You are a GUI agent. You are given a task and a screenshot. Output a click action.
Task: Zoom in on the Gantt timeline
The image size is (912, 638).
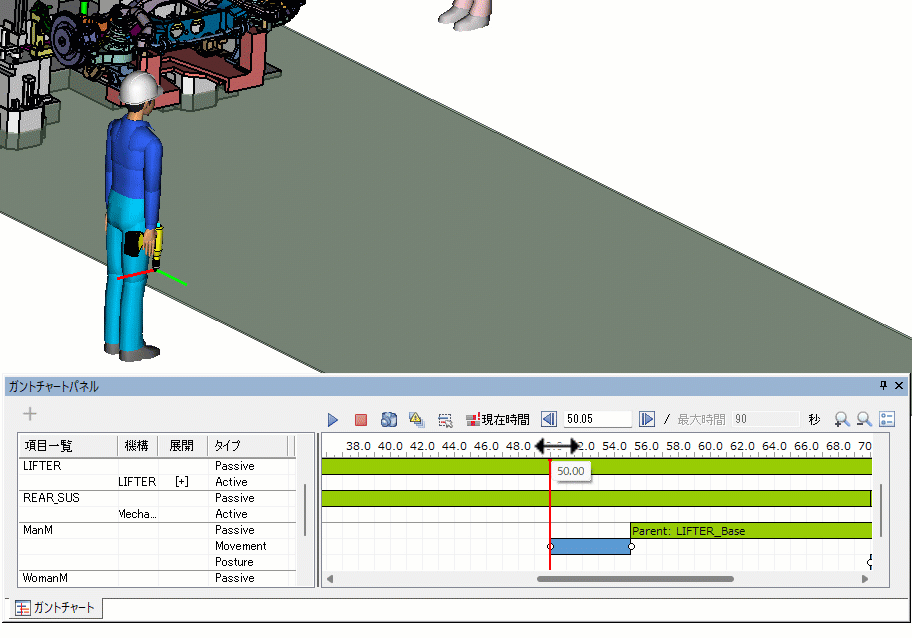point(842,420)
